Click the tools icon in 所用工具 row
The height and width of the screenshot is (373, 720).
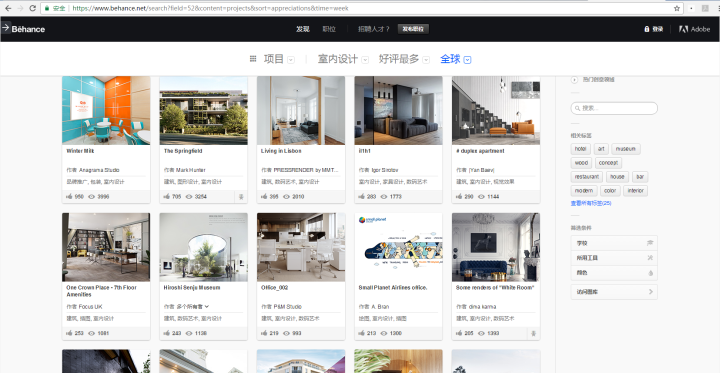tap(650, 258)
